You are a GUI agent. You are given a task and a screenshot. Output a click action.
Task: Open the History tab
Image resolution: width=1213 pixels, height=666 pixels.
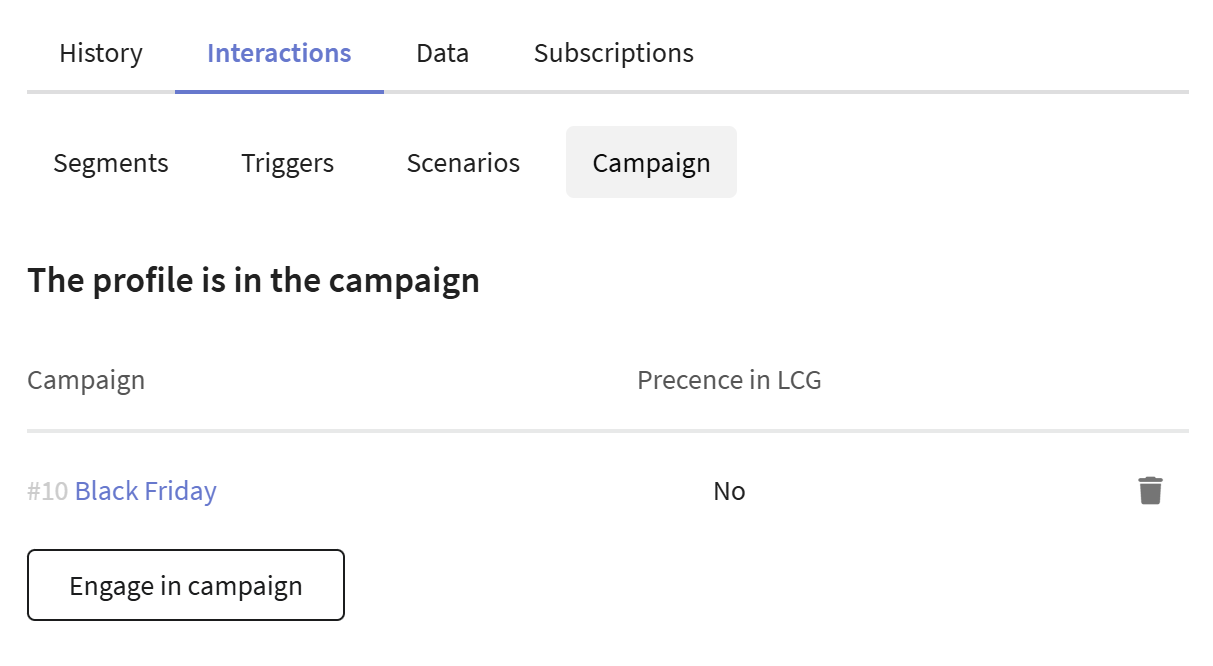(x=101, y=53)
